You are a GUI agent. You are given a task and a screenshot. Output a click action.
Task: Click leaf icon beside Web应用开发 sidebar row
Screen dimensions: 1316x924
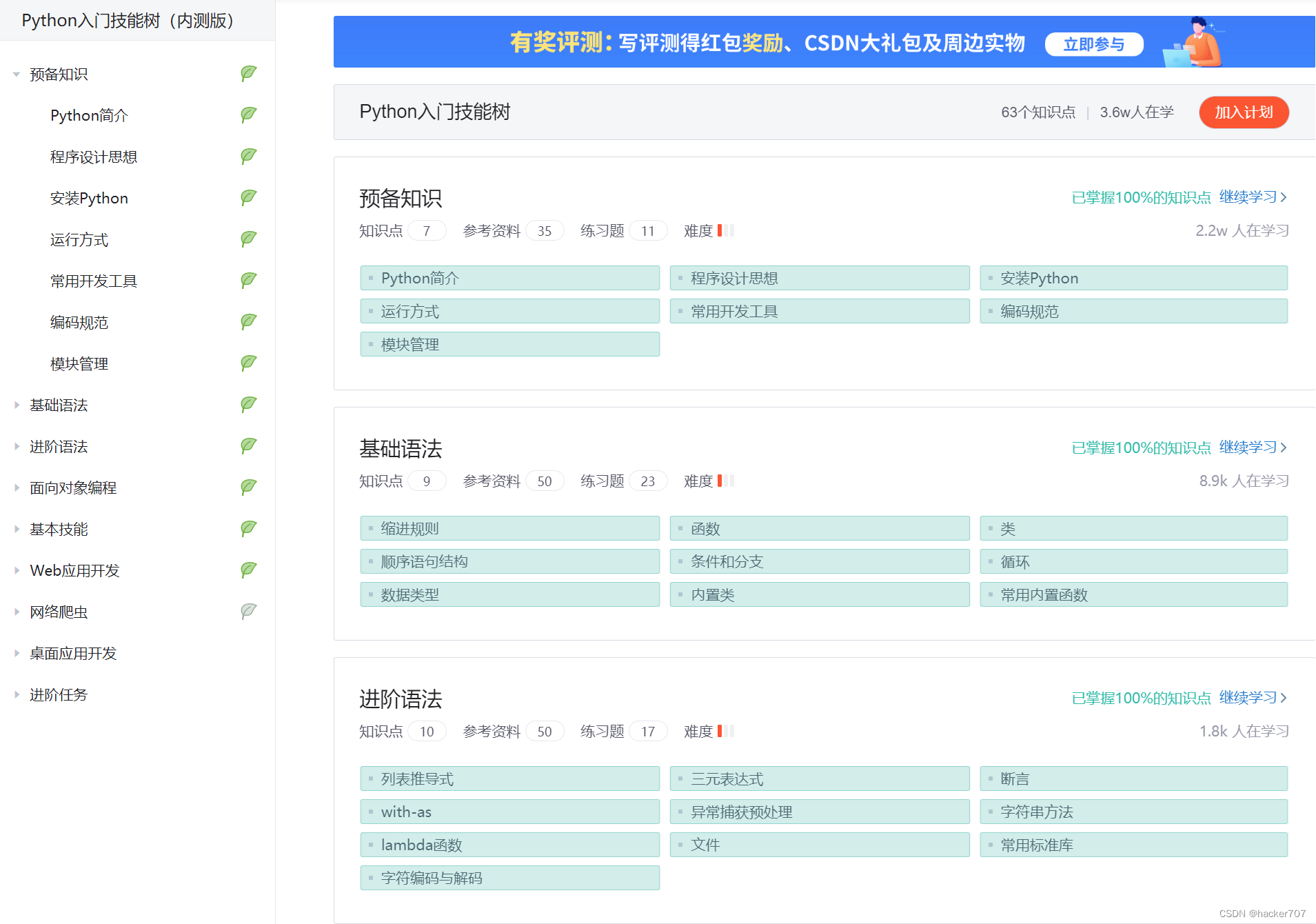click(x=249, y=570)
